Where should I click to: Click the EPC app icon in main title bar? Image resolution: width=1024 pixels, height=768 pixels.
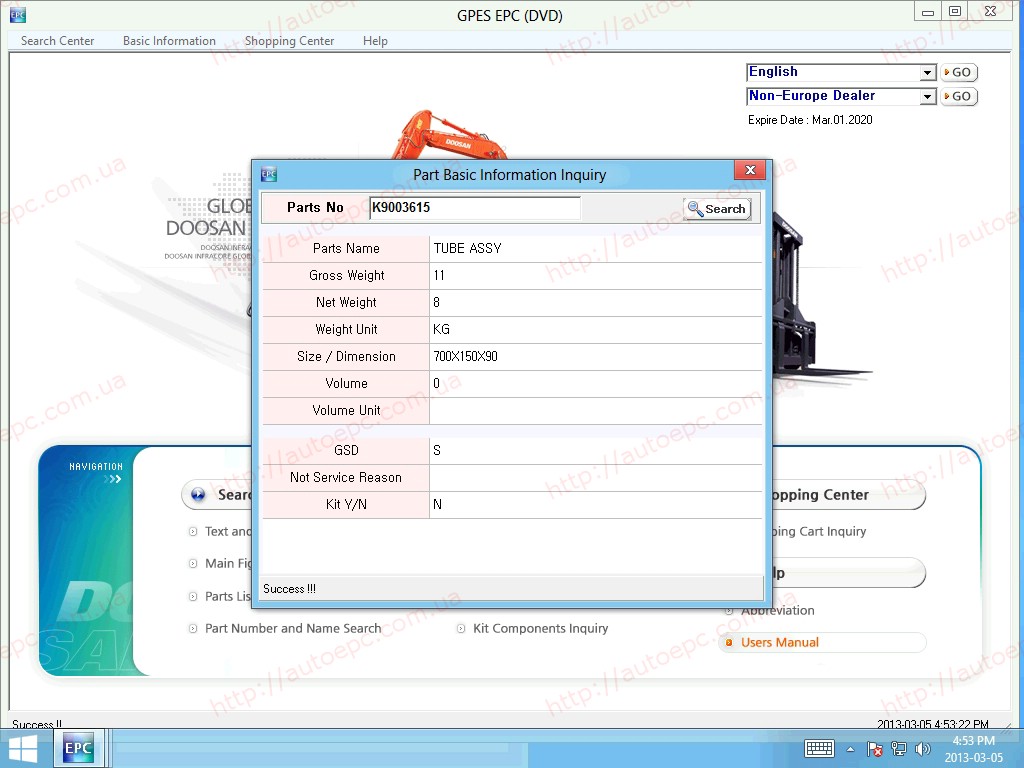coord(18,15)
